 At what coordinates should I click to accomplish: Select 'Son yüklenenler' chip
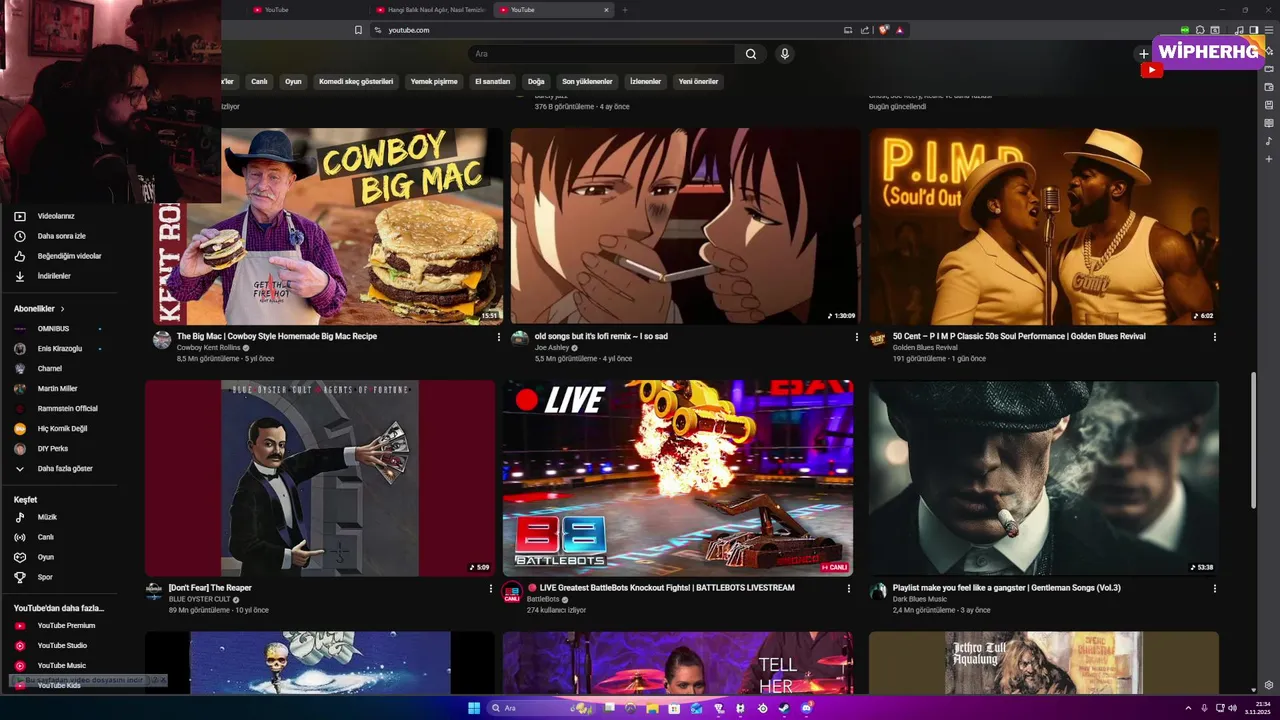[587, 82]
